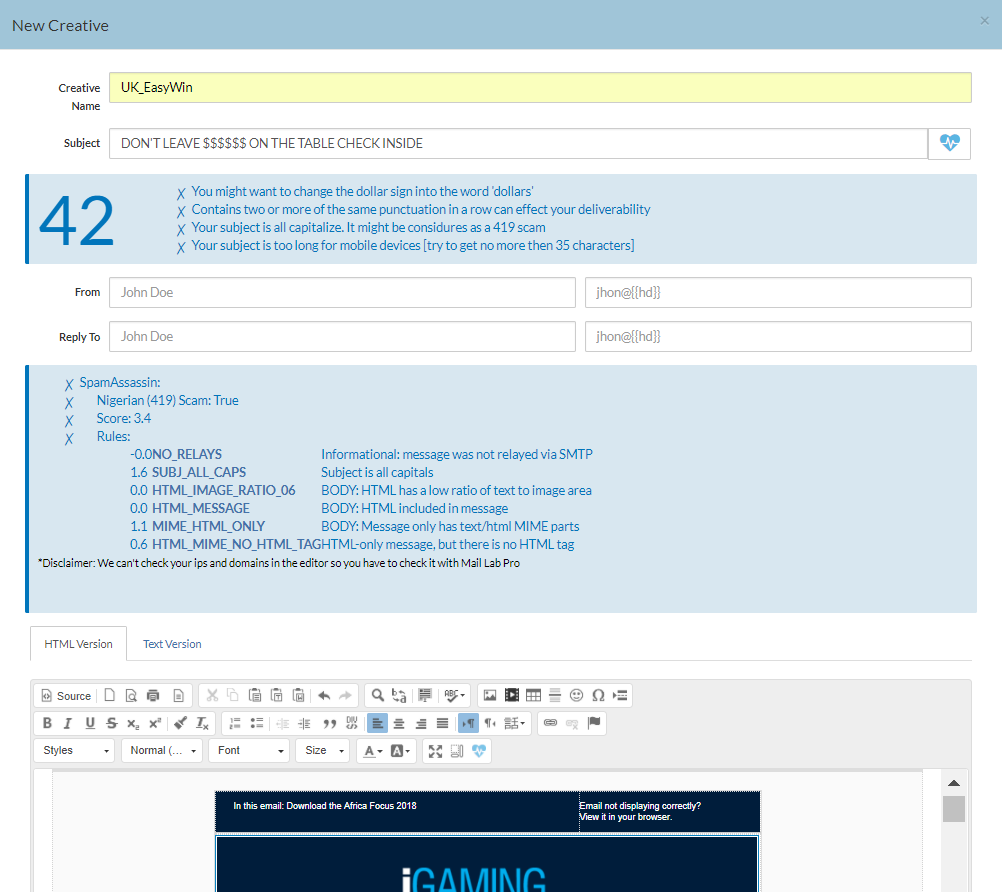Toggle Bold formatting

pyautogui.click(x=47, y=723)
